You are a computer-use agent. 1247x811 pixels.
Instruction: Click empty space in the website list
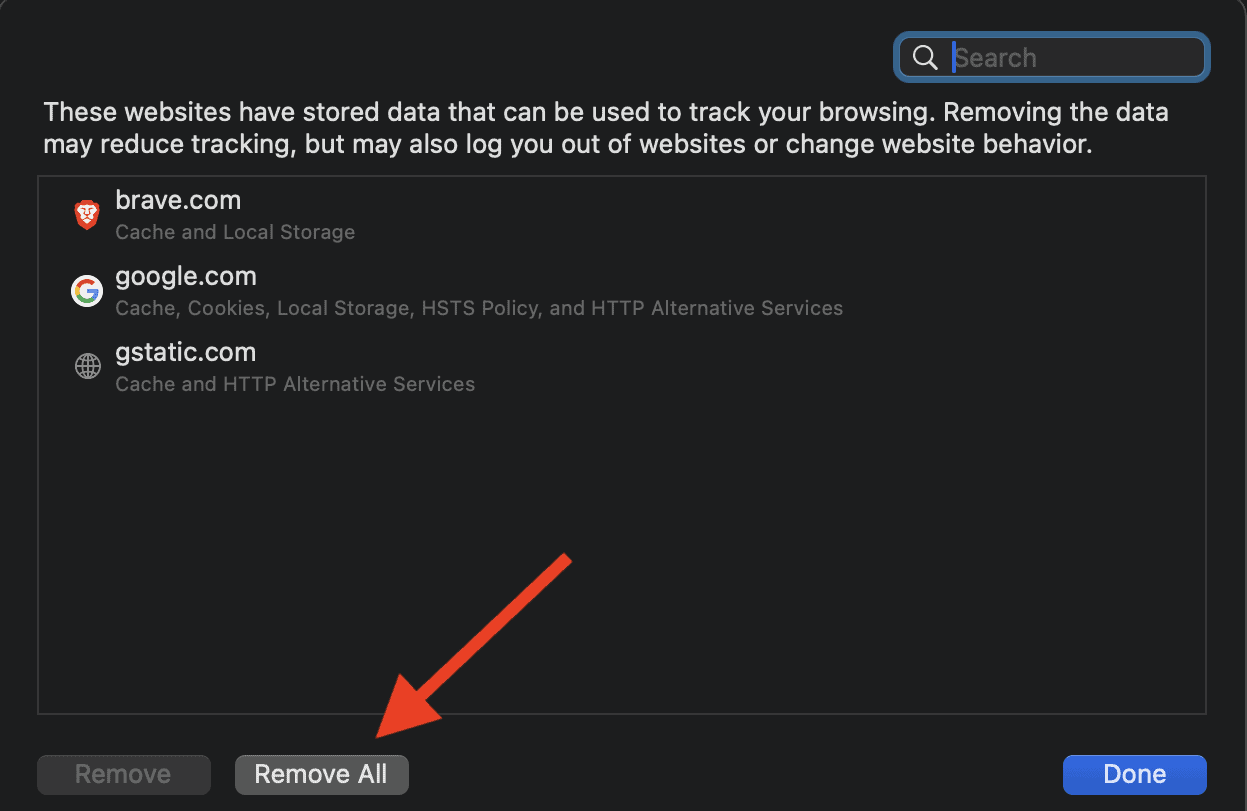click(700, 550)
